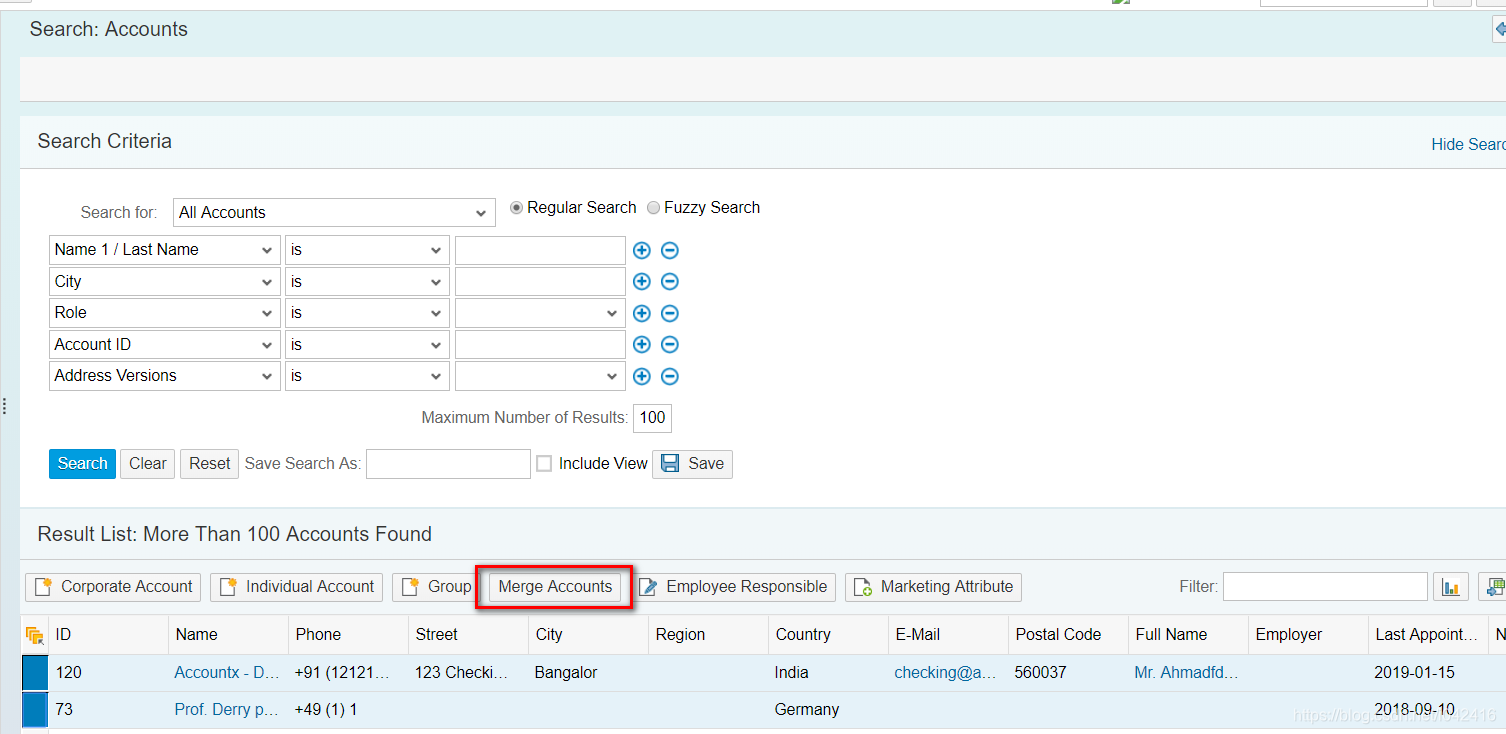1506x734 pixels.
Task: Click the Merge Accounts button
Action: [555, 587]
